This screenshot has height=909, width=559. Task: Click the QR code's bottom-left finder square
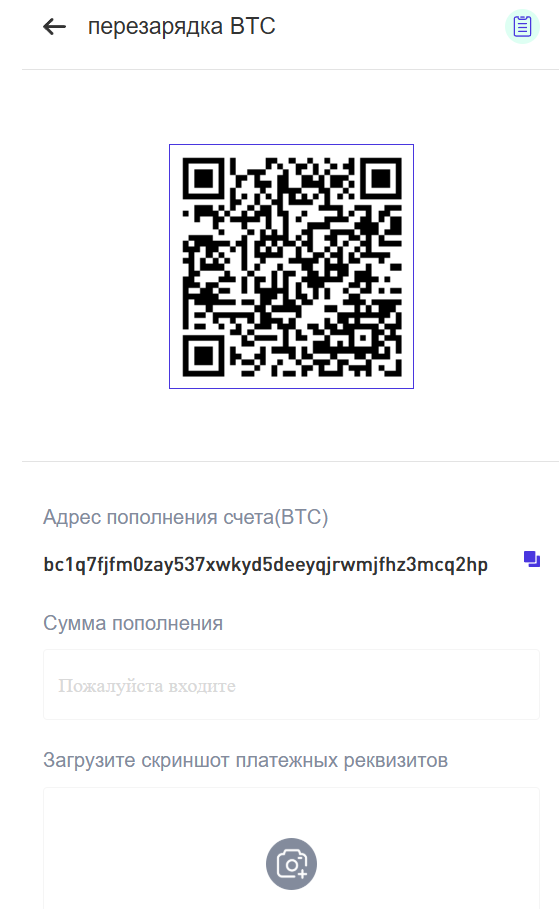point(203,355)
